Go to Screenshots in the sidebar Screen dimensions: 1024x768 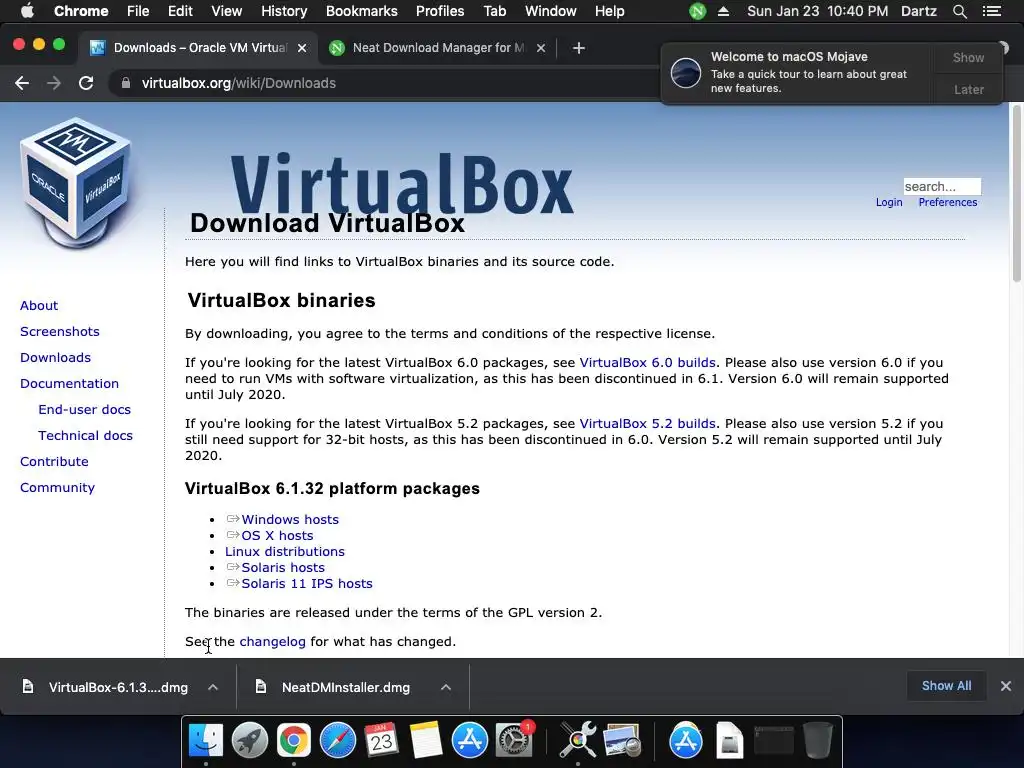(x=59, y=331)
